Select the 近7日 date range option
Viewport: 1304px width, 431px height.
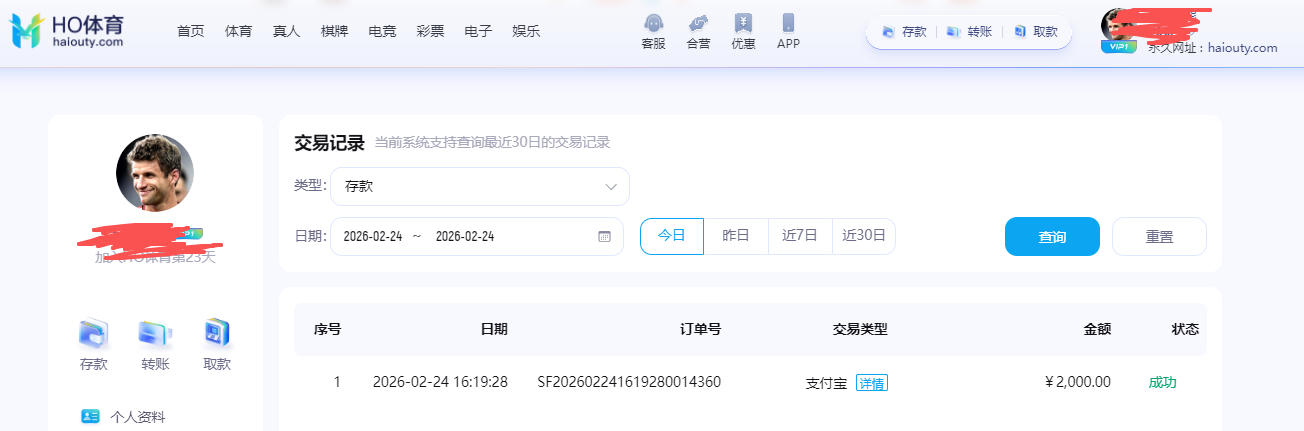[x=800, y=236]
